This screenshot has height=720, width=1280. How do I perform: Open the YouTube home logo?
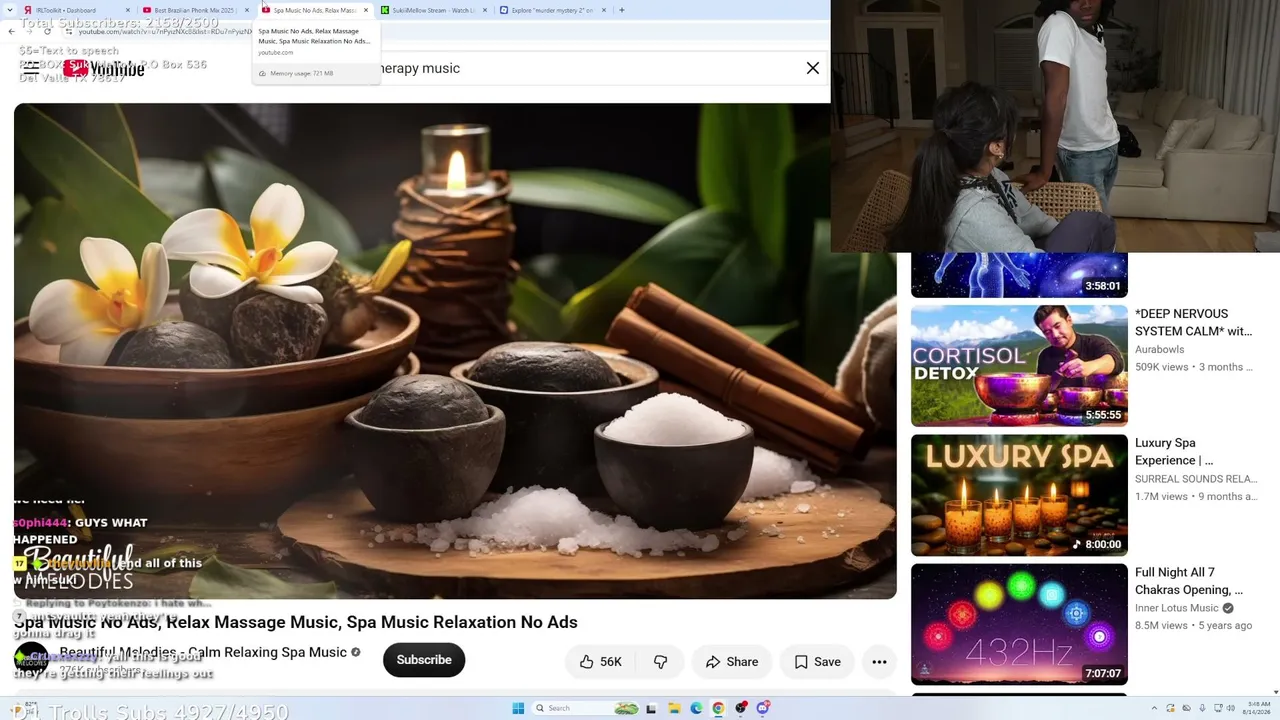103,69
